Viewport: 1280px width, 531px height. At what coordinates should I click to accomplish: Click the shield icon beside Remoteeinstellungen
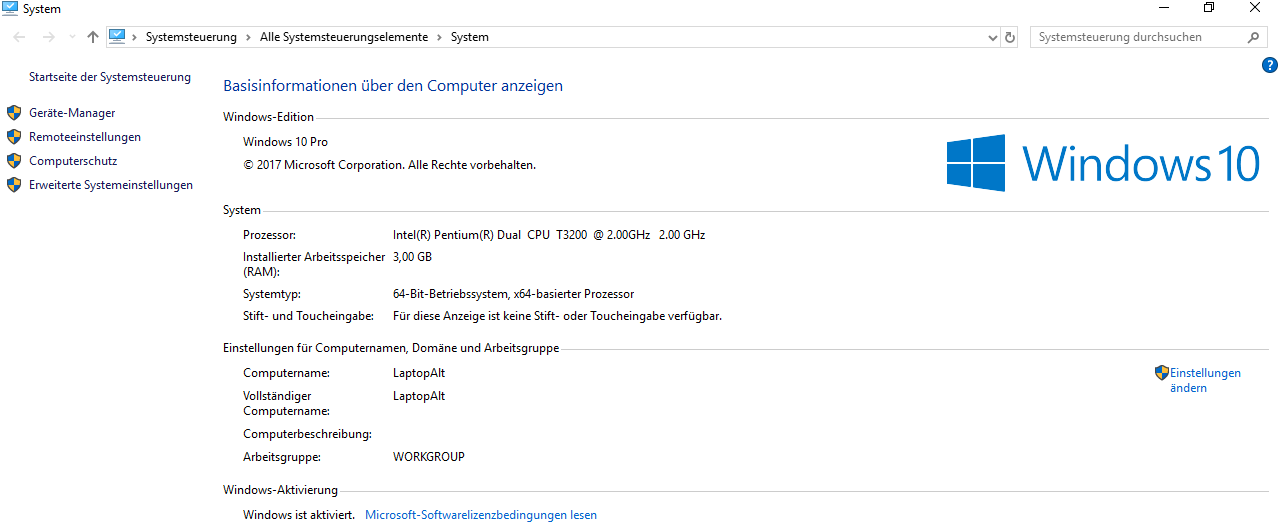pyautogui.click(x=14, y=137)
